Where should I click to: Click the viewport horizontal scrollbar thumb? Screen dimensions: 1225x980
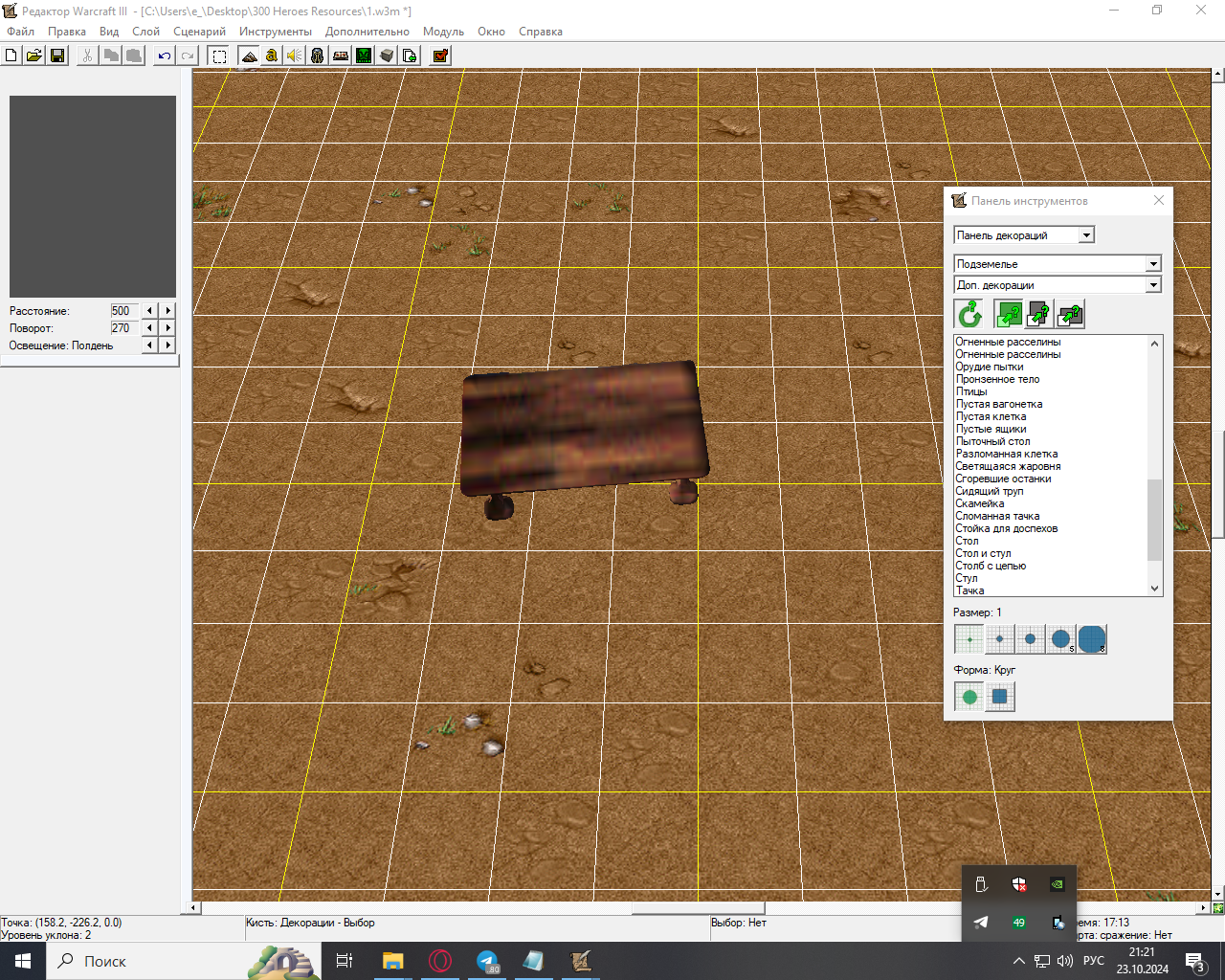698,908
